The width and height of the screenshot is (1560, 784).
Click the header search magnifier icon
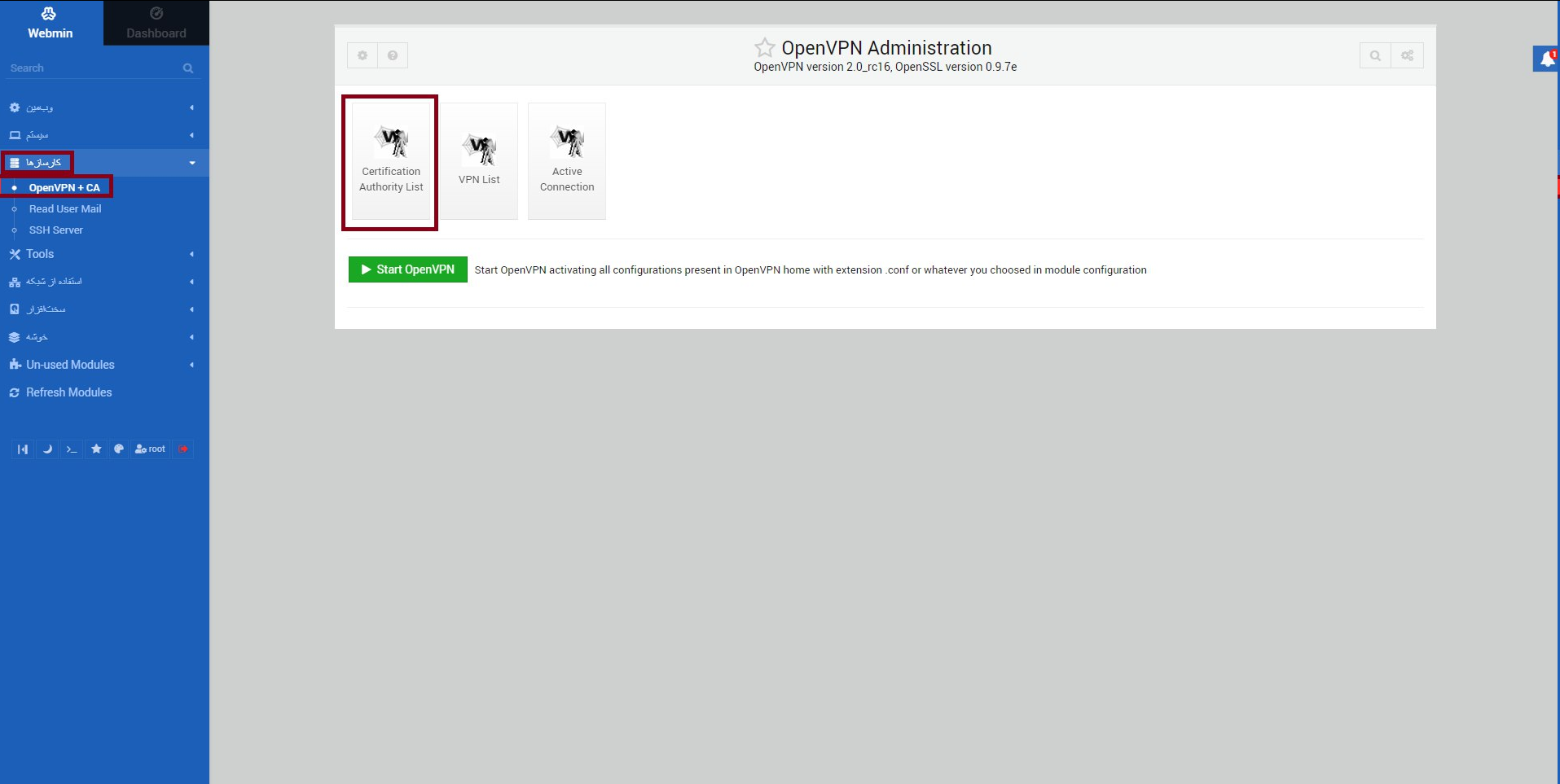1375,55
